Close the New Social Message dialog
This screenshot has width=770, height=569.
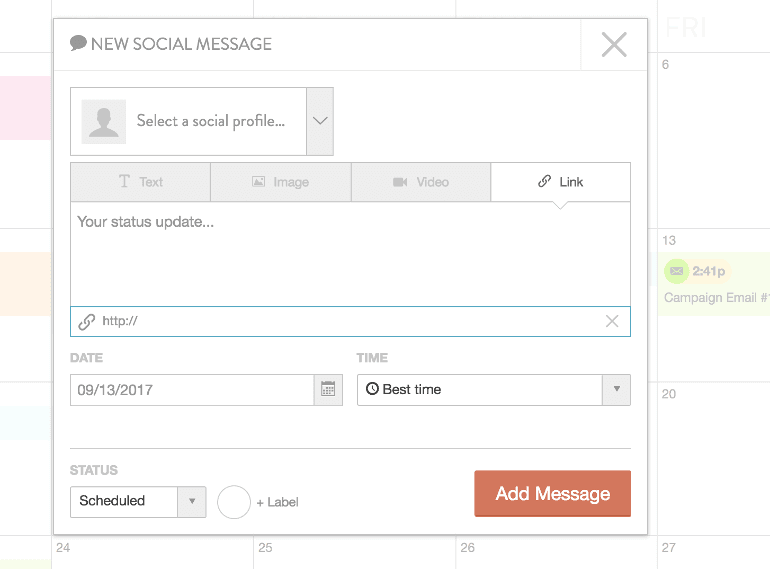pos(613,44)
